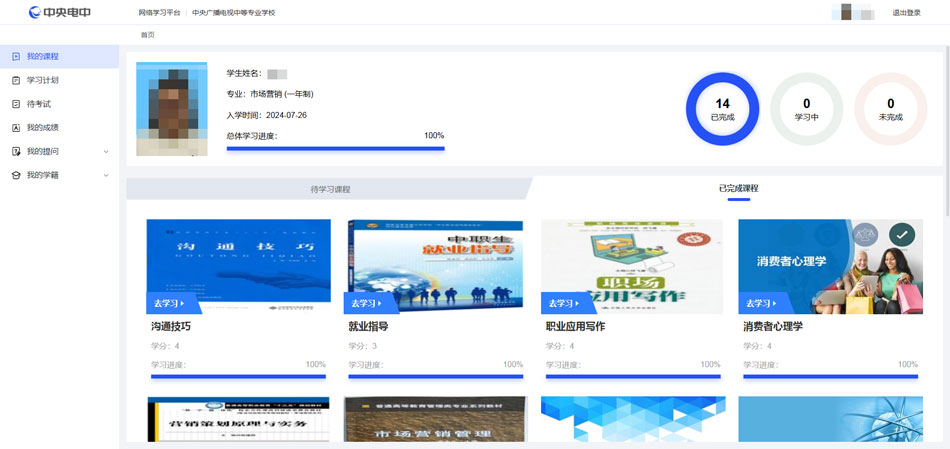Open the 沟通技巧 course cover

239,266
